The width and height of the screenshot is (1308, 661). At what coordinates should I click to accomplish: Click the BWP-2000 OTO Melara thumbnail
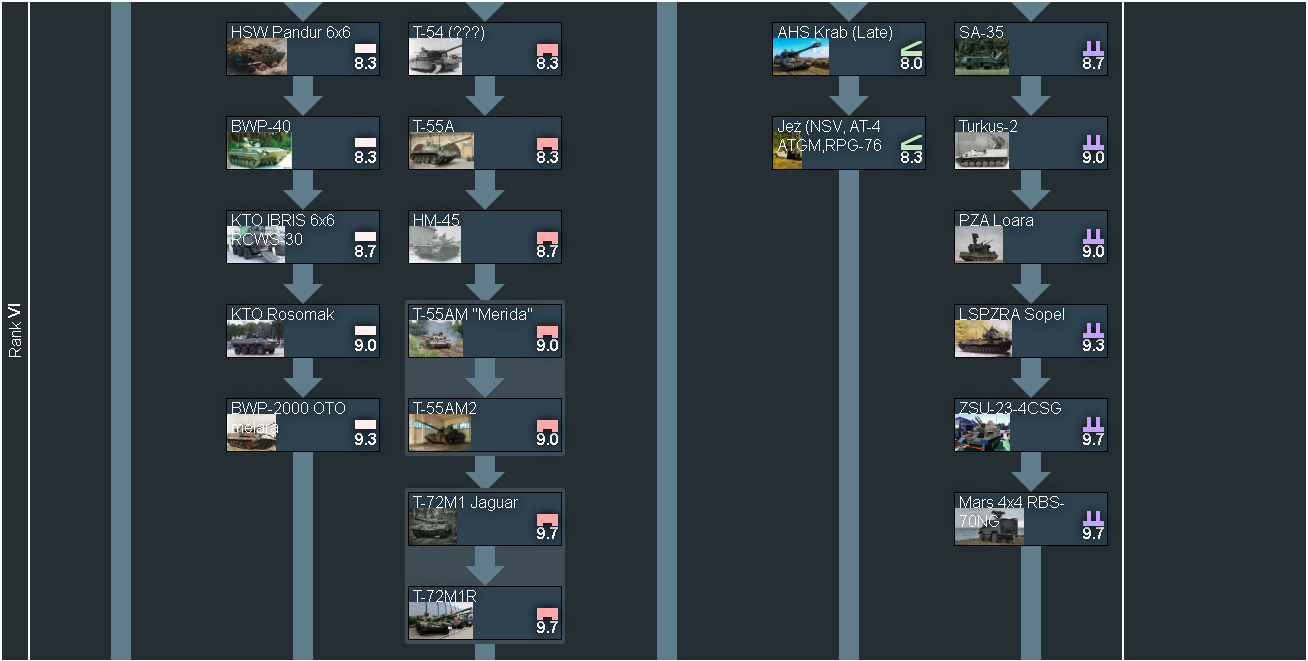[x=252, y=433]
